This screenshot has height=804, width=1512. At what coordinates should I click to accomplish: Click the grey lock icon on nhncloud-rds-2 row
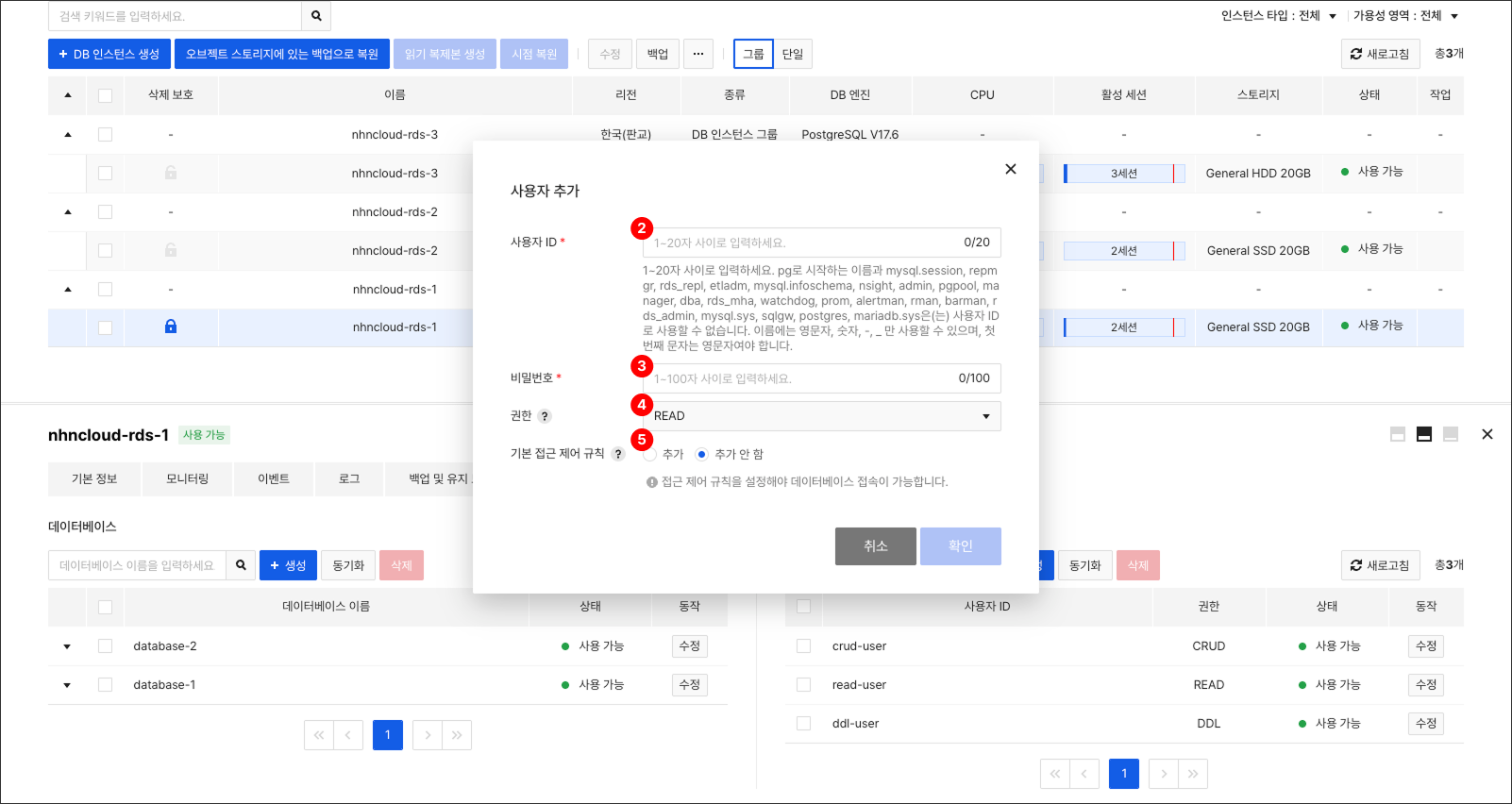pyautogui.click(x=171, y=250)
